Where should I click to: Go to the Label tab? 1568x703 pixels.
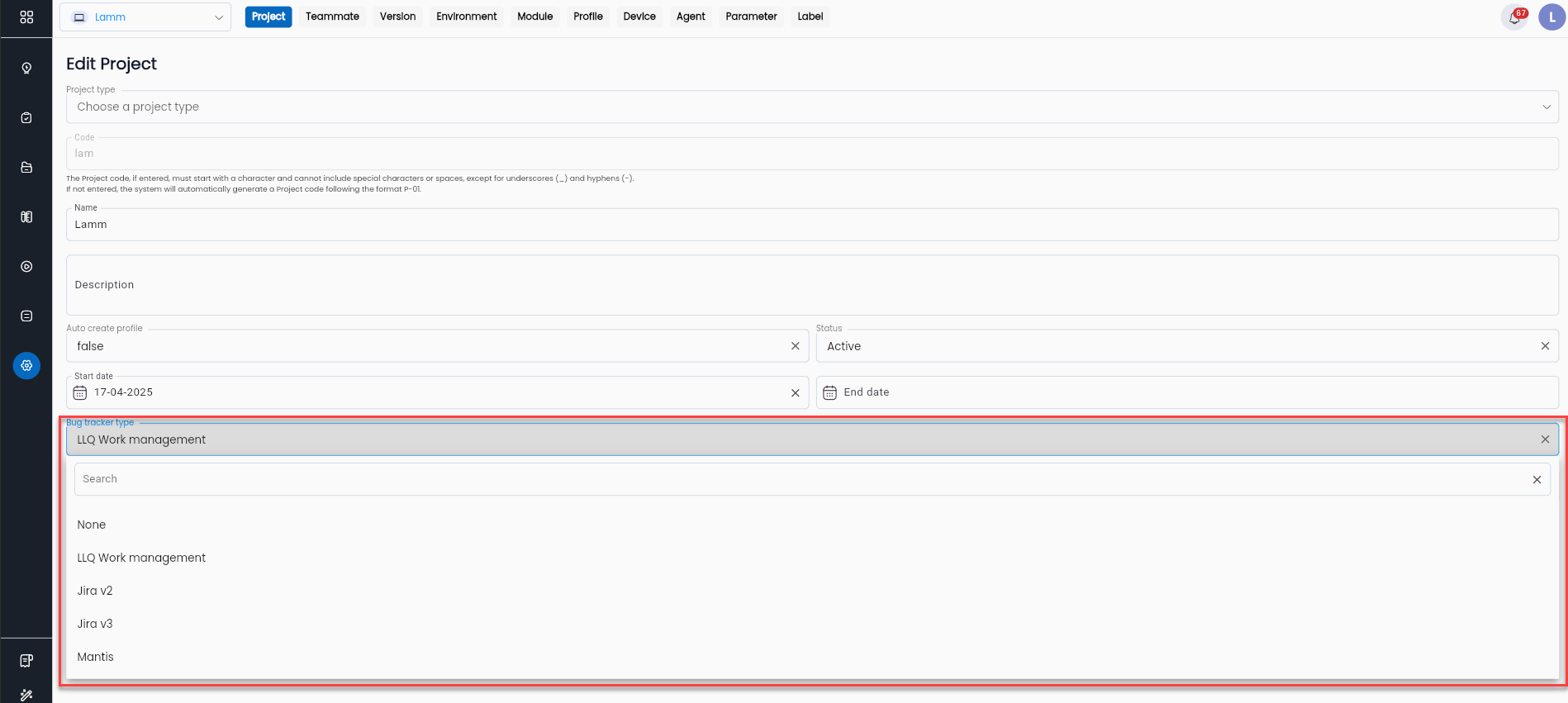(x=810, y=17)
